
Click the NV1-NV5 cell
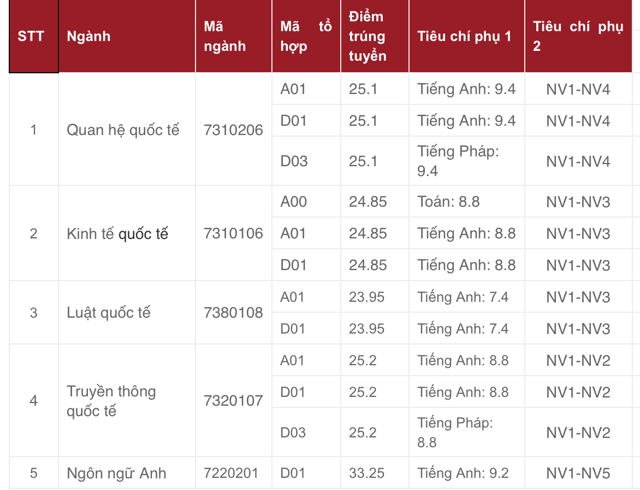[578, 473]
